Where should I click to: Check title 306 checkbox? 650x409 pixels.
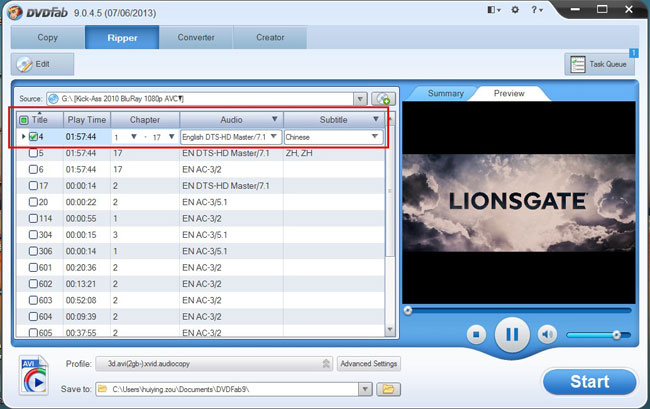click(33, 251)
